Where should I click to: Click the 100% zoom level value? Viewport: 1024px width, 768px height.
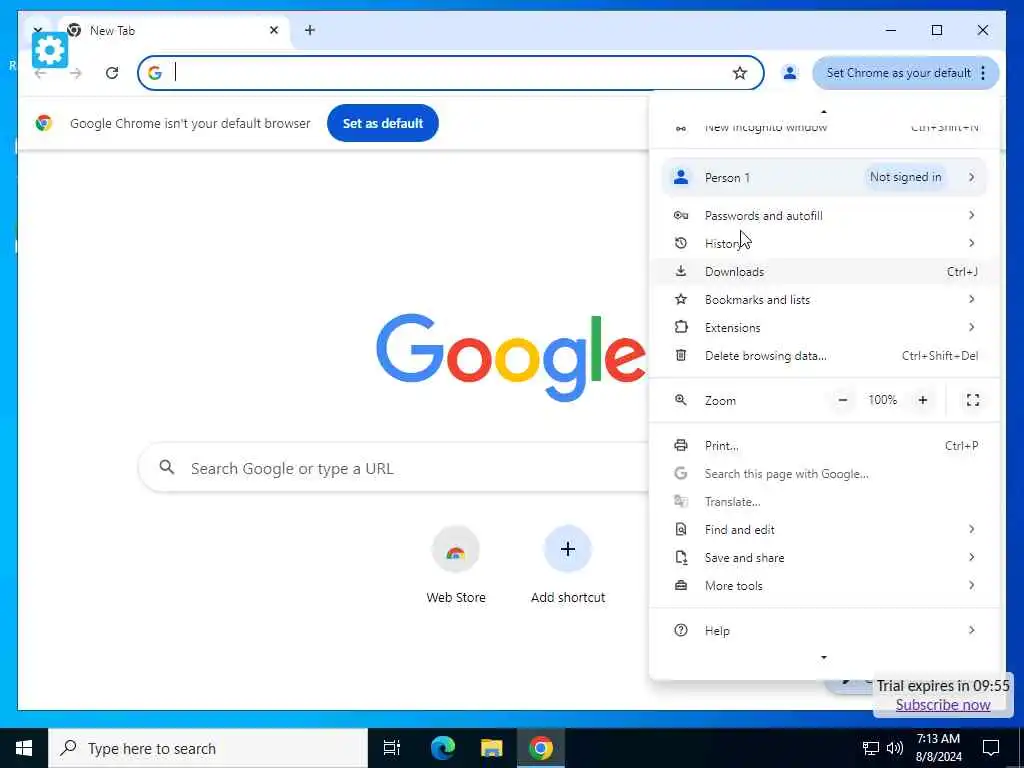coord(882,400)
